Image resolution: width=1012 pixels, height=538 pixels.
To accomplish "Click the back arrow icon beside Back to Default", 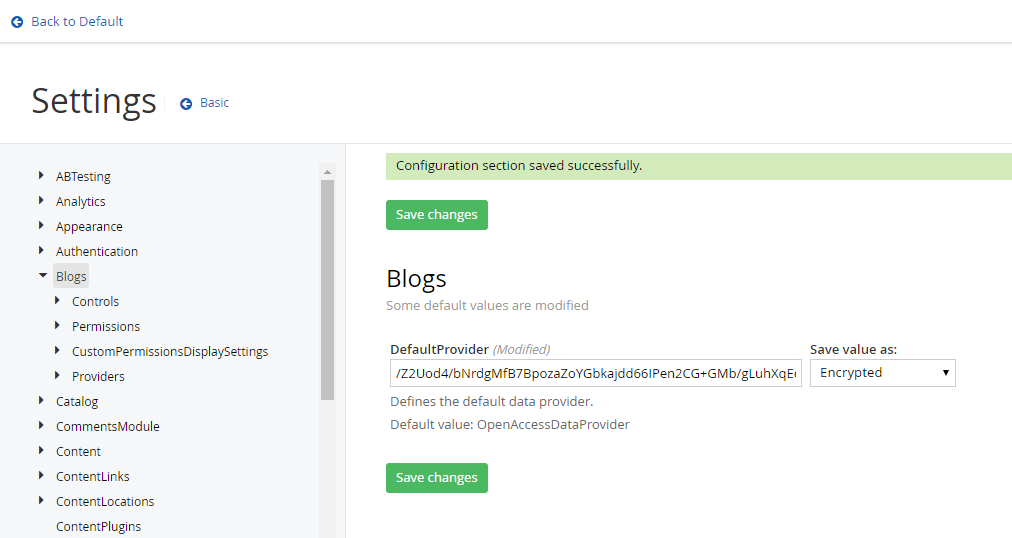I will [17, 22].
